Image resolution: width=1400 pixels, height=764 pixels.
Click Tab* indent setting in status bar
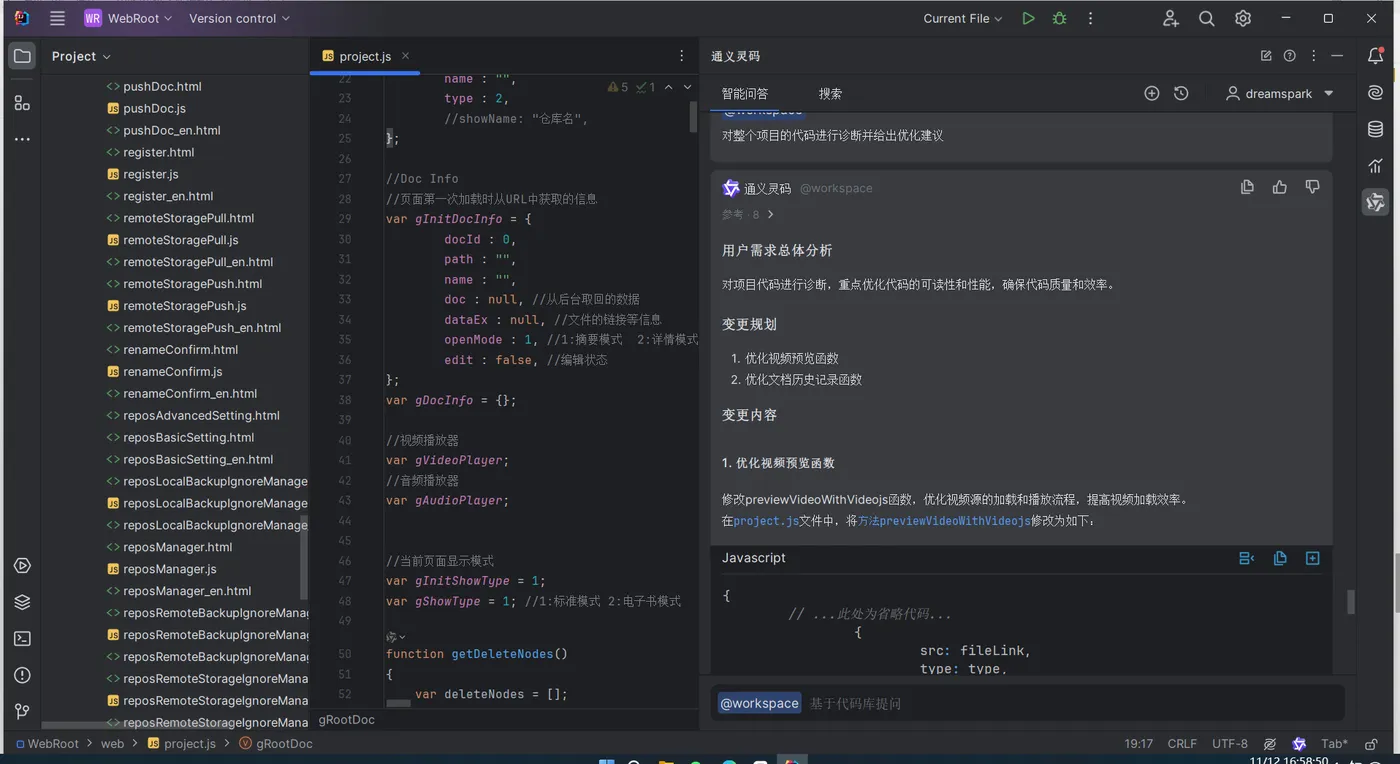tap(1334, 744)
